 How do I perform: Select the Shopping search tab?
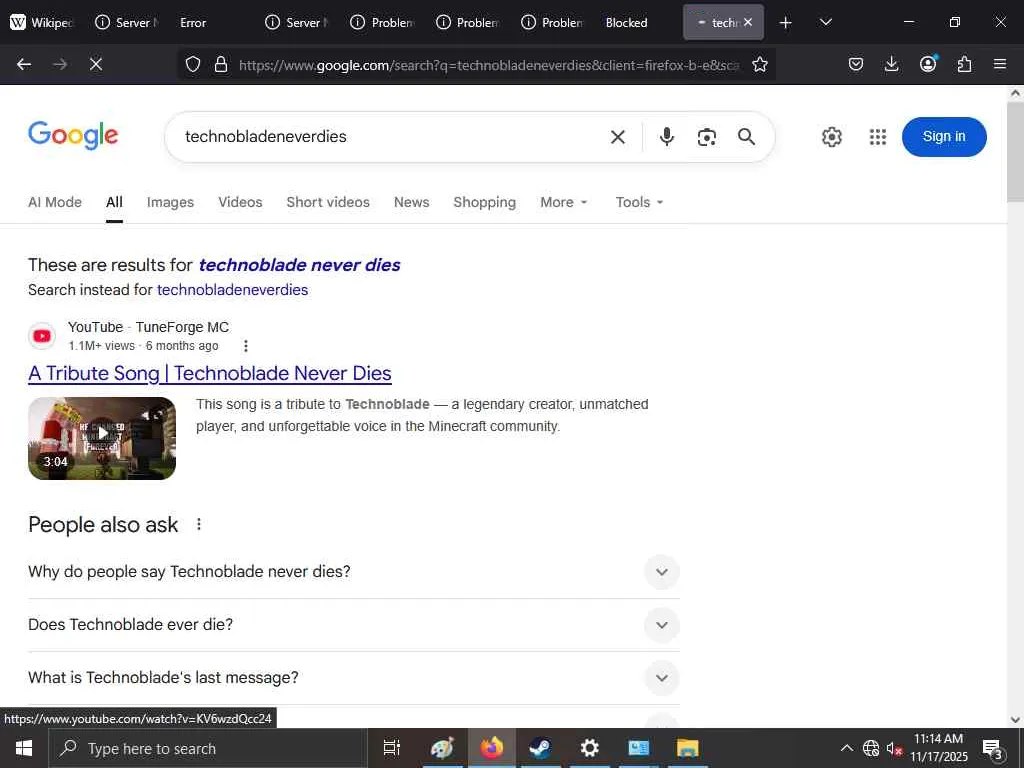[x=485, y=202]
